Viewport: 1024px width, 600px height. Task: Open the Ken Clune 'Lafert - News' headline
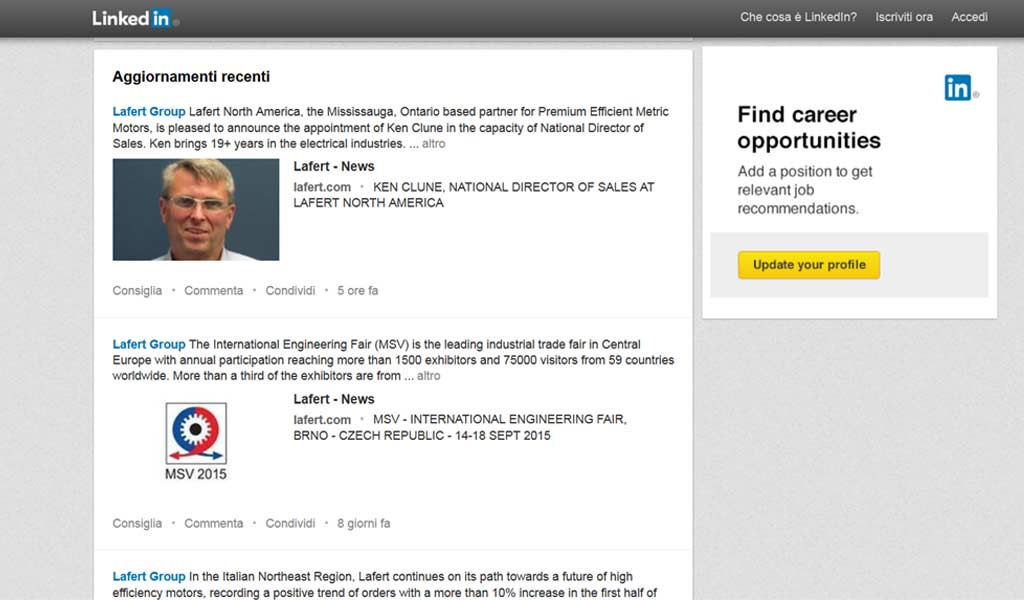(x=334, y=167)
